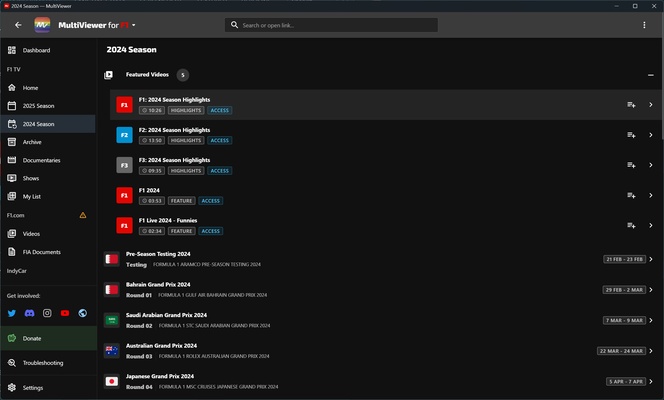Go back using the back arrow
This screenshot has height=400, width=664.
[18, 25]
